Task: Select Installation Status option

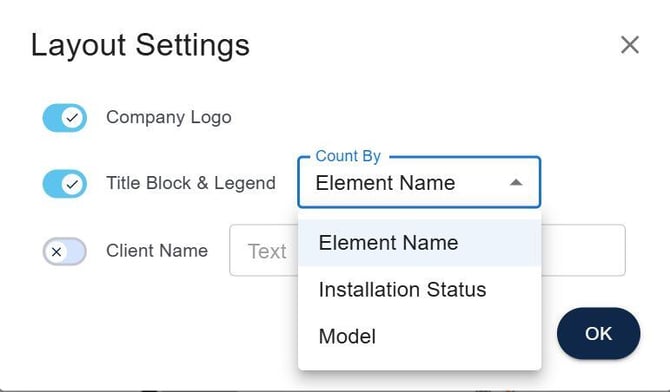Action: click(x=420, y=289)
